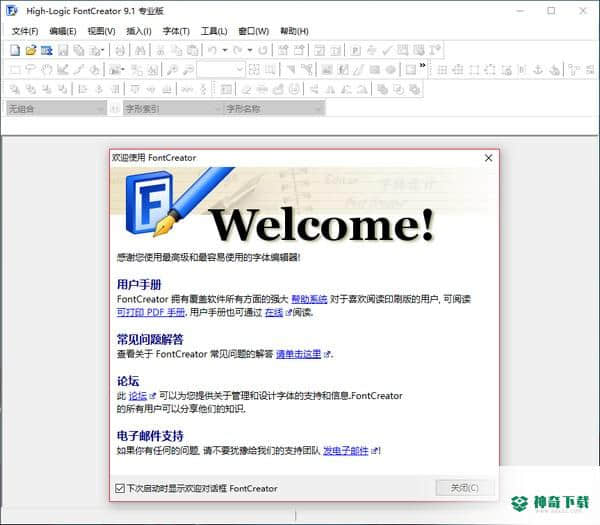Visit the 论坛 link in the forum section
The width and height of the screenshot is (600, 525).
[138, 396]
